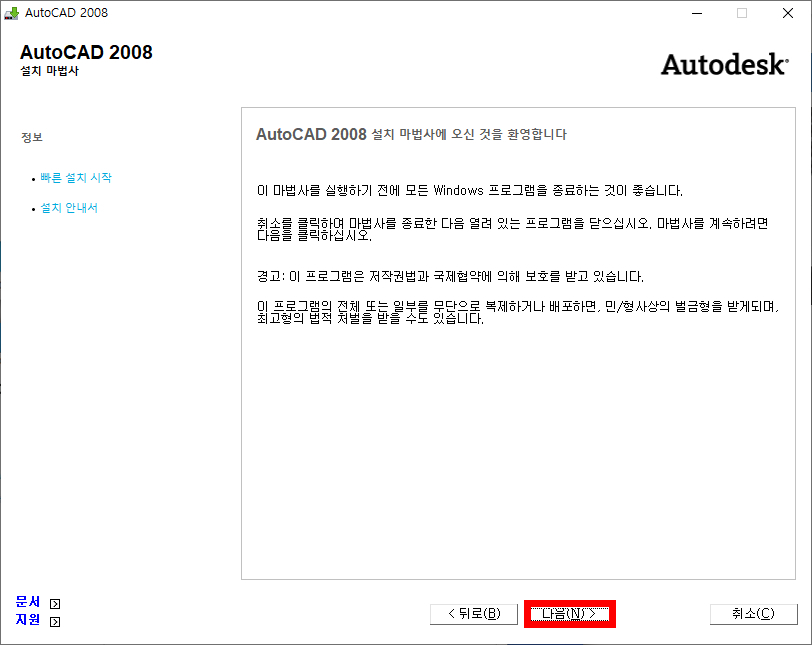Viewport: 812px width, 645px height.
Task: Click the AutoCAD installer icon in title bar
Action: point(11,13)
